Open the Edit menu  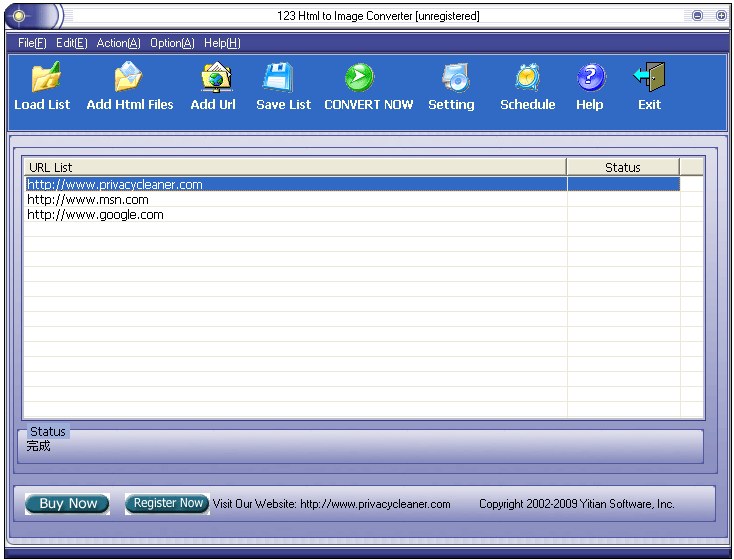(x=71, y=43)
